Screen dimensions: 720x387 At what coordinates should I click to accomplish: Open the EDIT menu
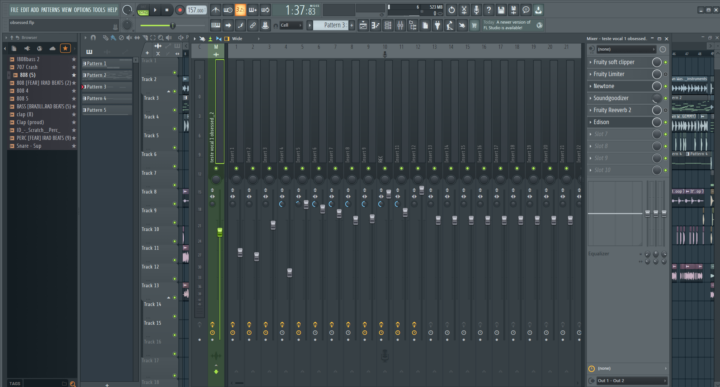25,10
